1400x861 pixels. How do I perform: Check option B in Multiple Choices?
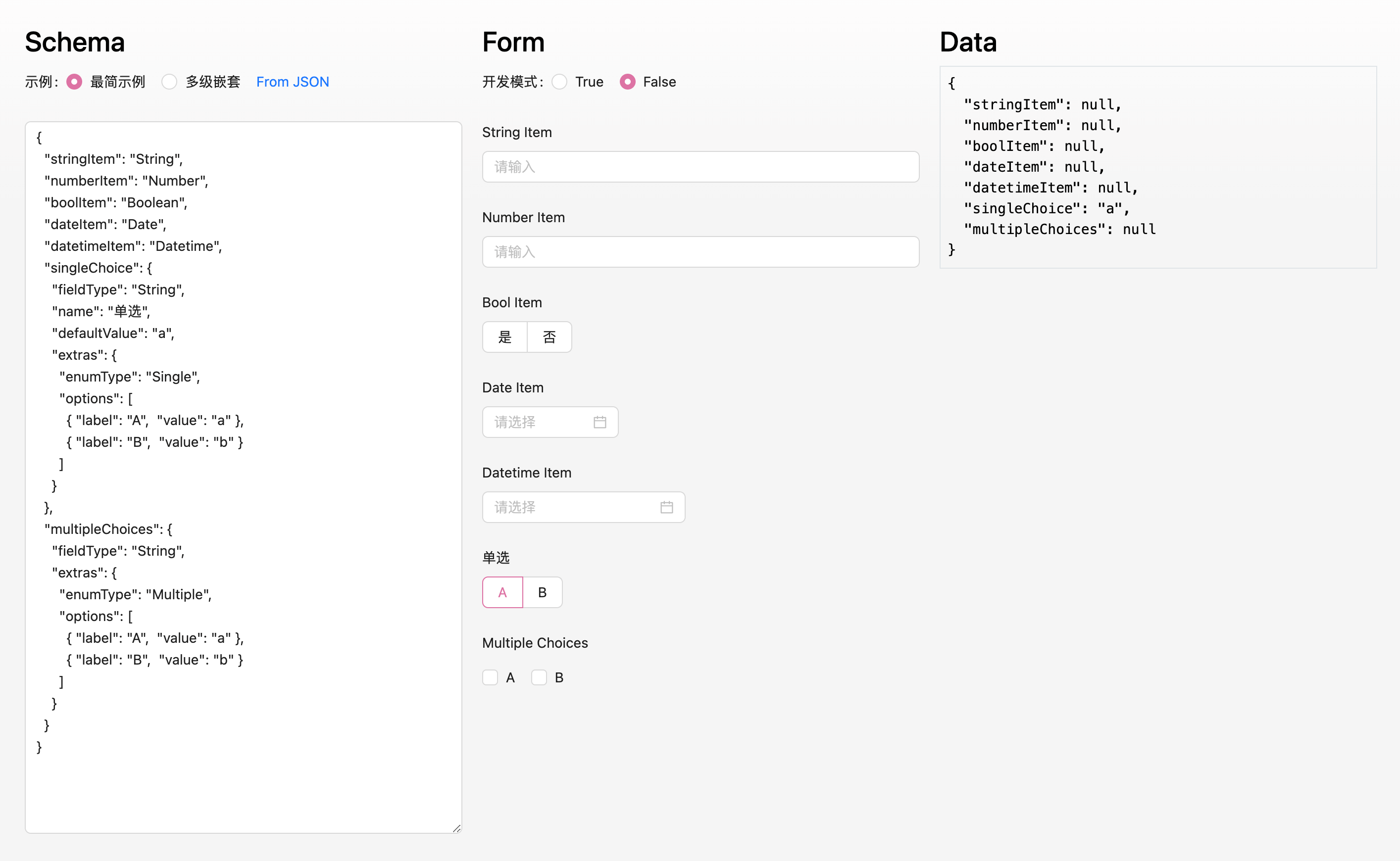click(539, 677)
